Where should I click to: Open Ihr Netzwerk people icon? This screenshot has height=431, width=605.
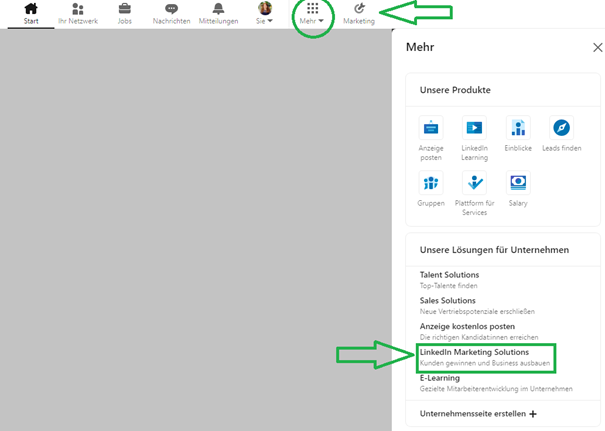coord(78,9)
